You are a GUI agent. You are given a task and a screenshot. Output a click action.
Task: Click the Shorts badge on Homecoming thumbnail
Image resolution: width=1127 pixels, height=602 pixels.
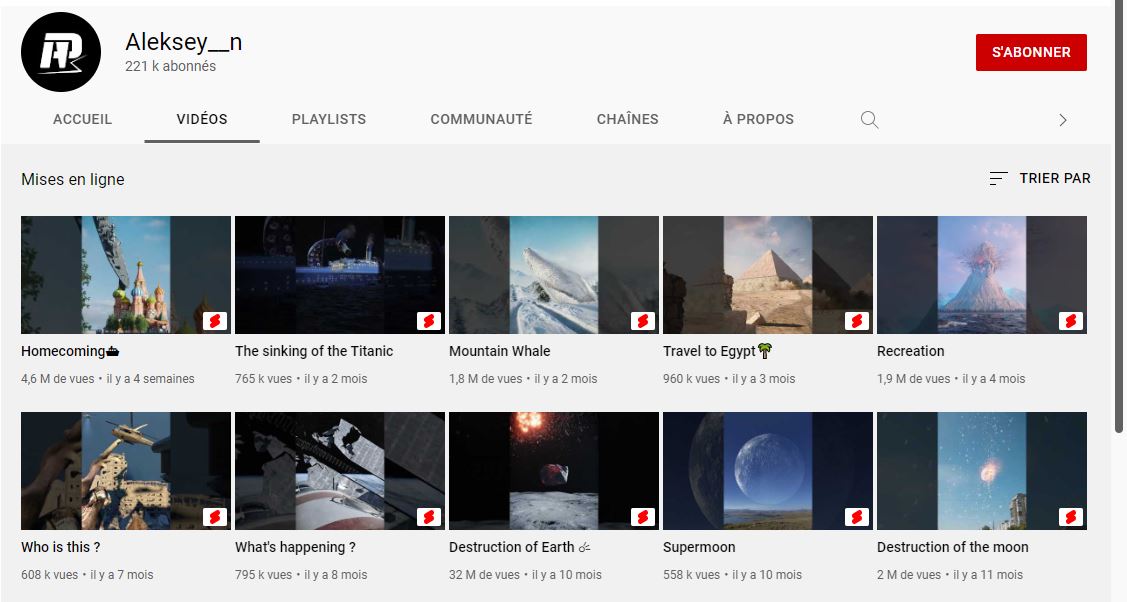[215, 321]
